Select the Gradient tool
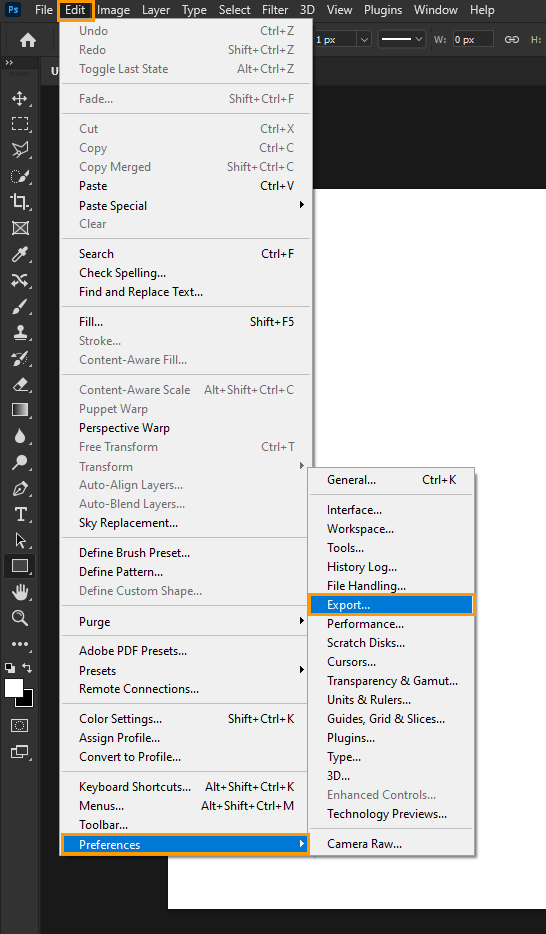 (x=20, y=410)
